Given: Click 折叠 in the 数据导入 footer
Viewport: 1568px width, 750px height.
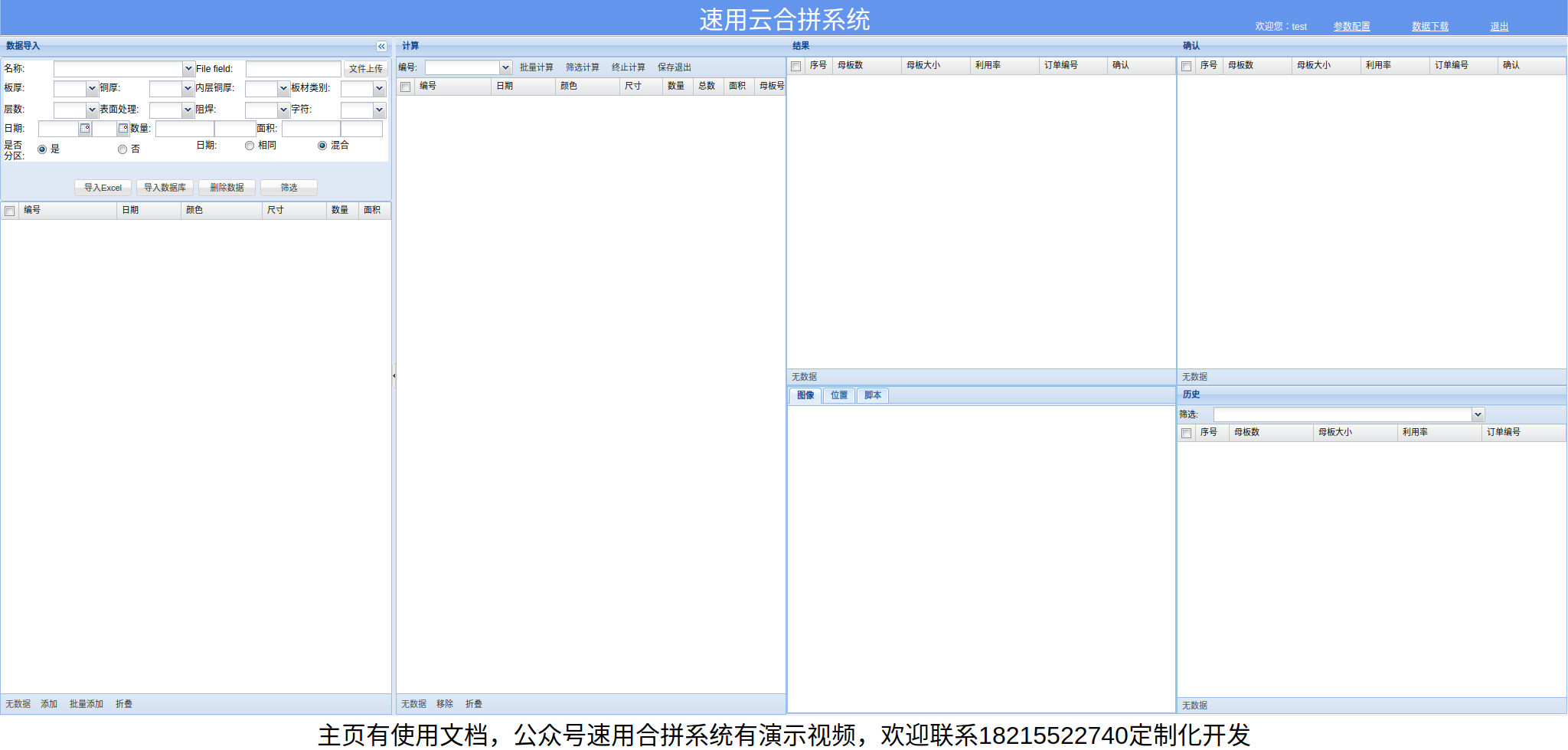Looking at the screenshot, I should tap(124, 704).
